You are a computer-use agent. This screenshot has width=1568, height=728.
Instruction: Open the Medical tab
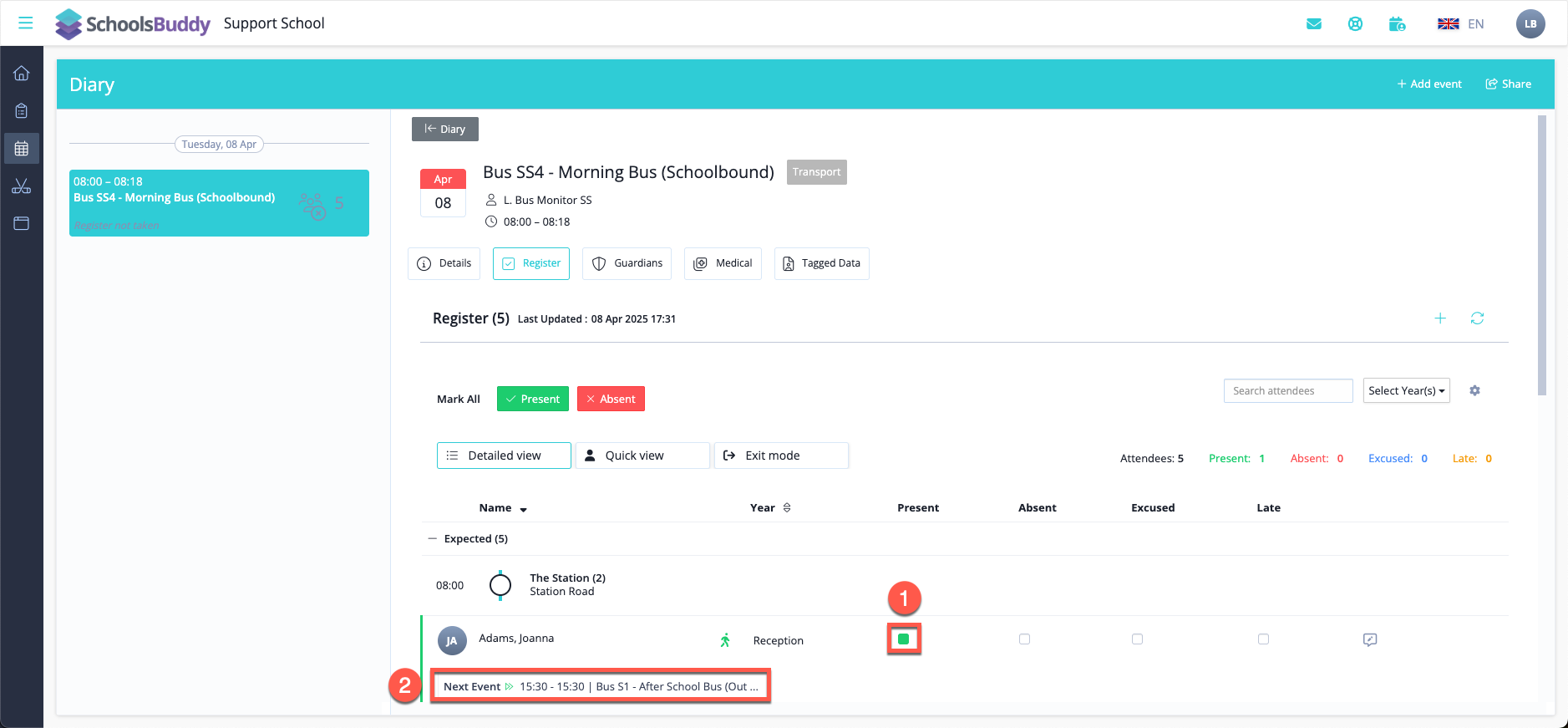pos(723,263)
